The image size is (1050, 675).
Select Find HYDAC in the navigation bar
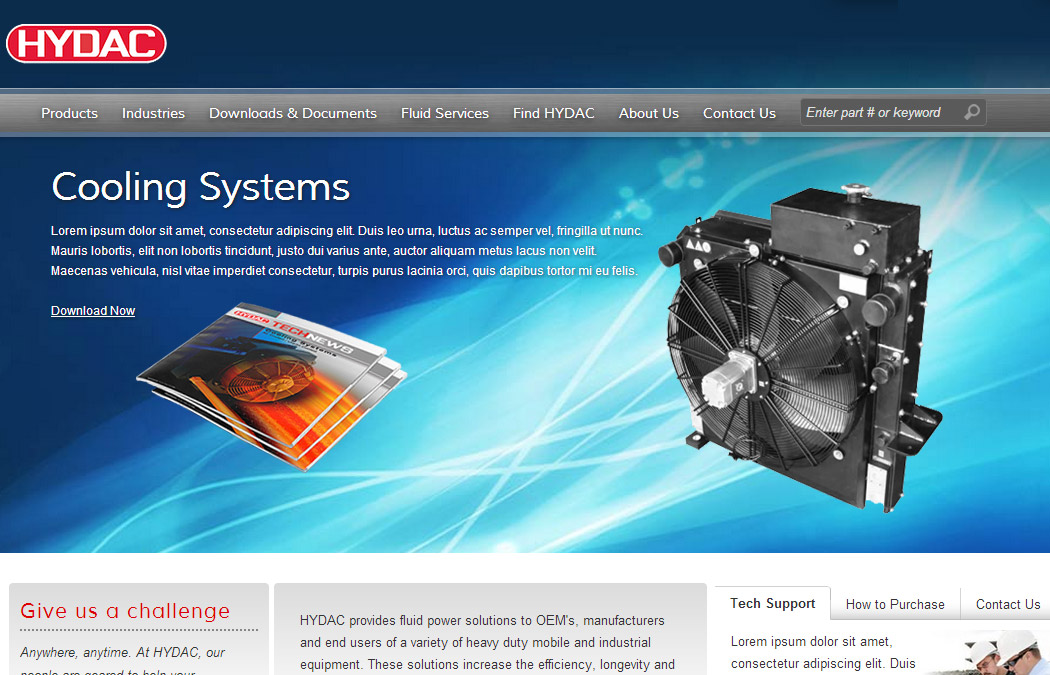pos(553,113)
